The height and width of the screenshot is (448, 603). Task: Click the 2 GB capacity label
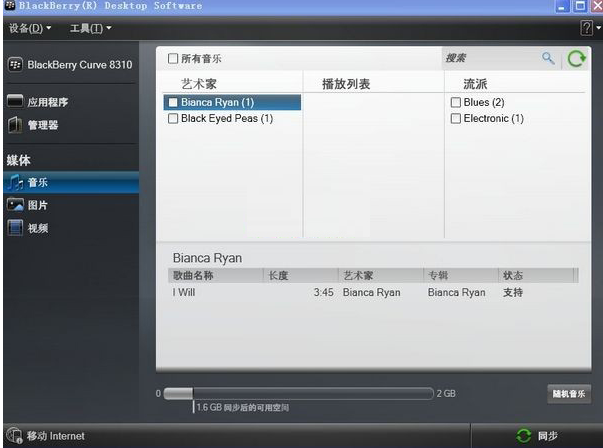click(x=446, y=393)
